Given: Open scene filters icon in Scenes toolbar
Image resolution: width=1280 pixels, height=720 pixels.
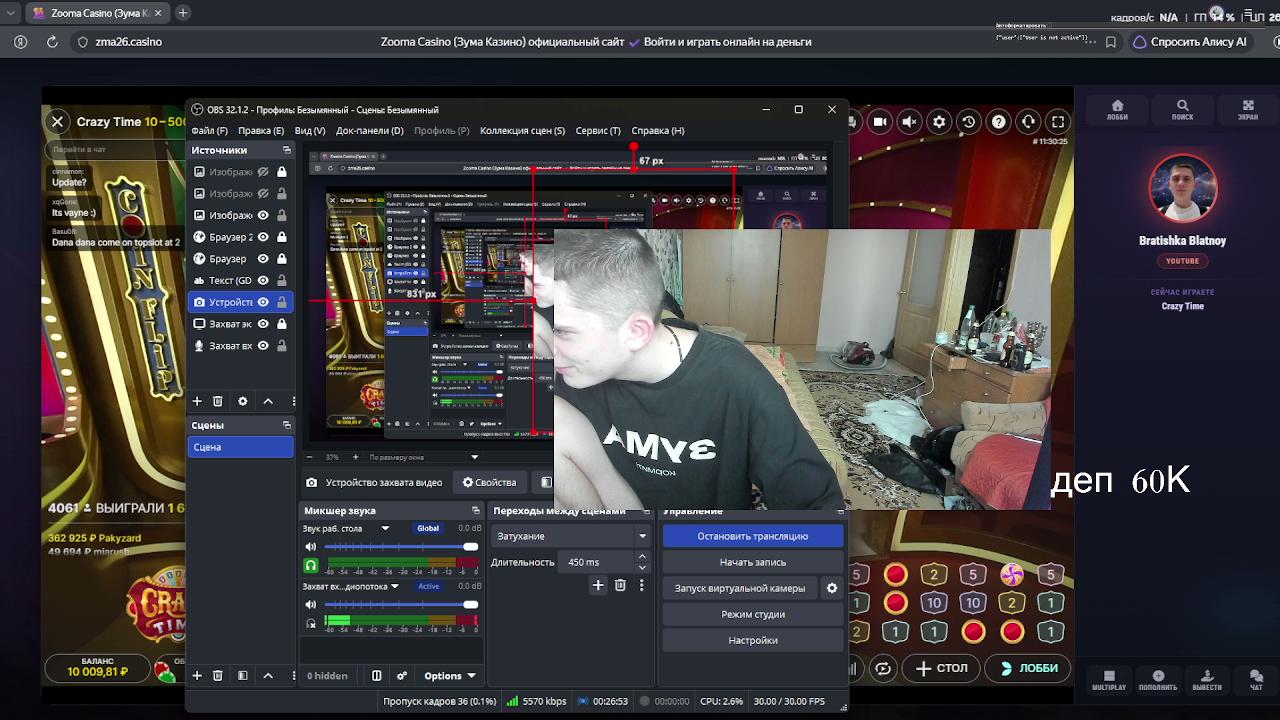Looking at the screenshot, I should 242,676.
